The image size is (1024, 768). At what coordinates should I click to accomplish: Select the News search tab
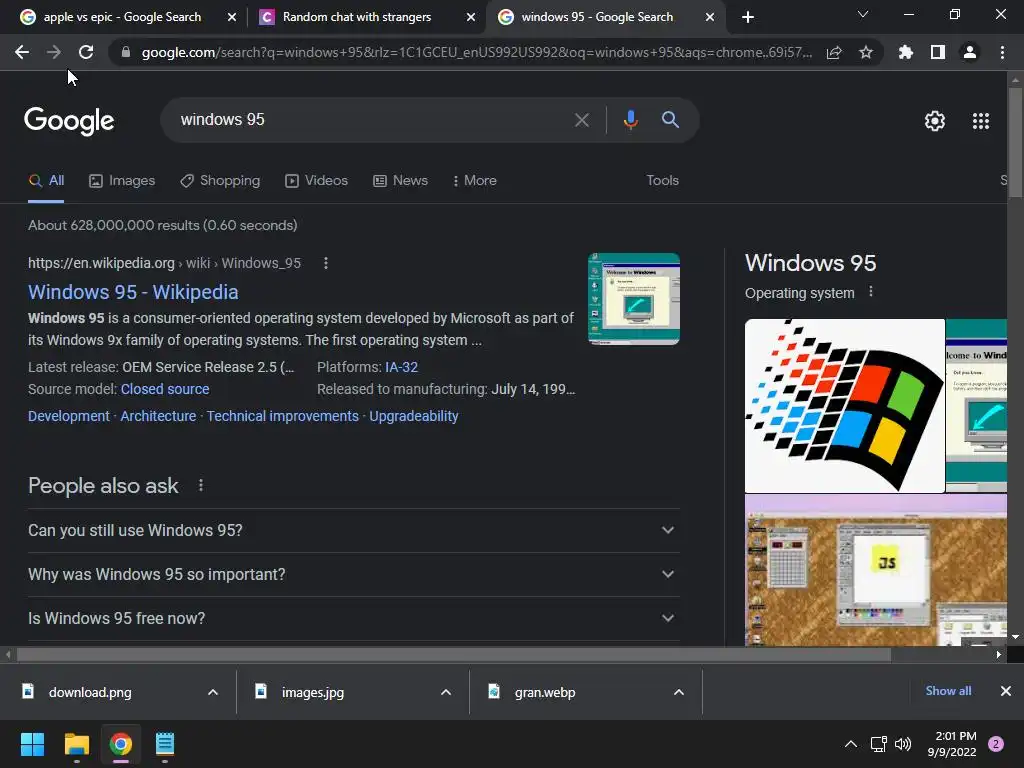(x=400, y=181)
